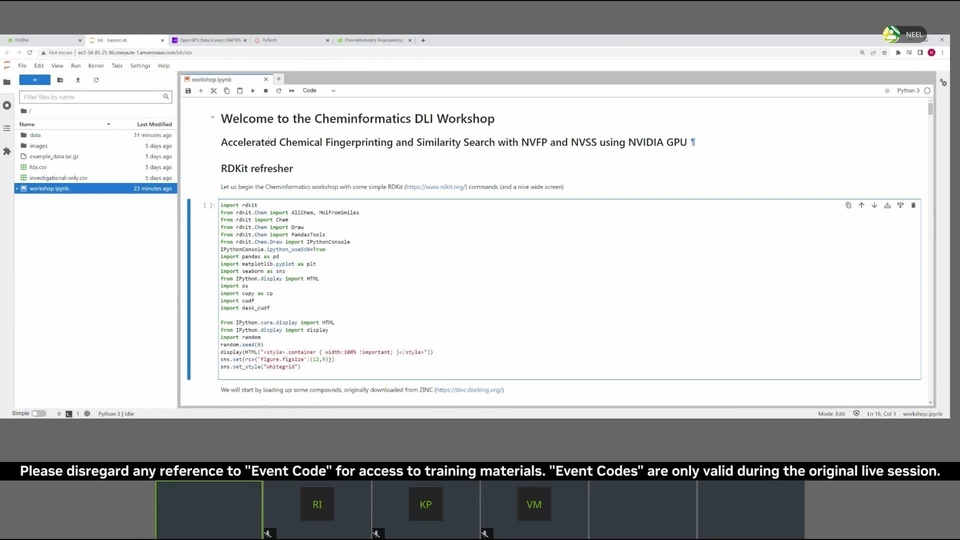Screen dimensions: 960x540
Task: Switch kernel by clicking Python 3 label
Action: pyautogui.click(x=908, y=91)
